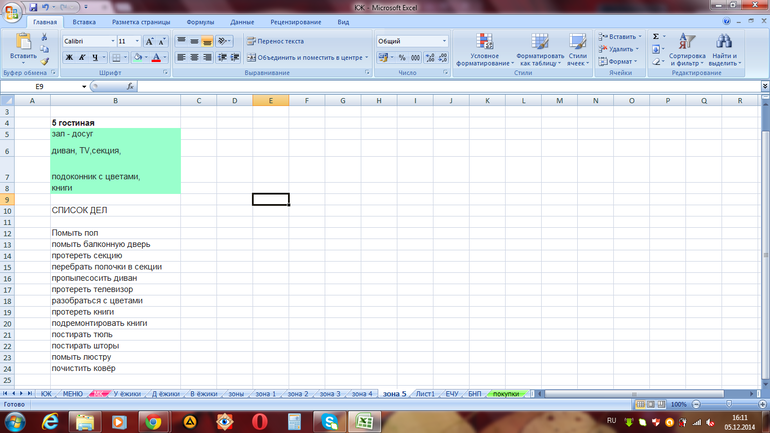Apply the 000 thousands separator format
This screenshot has width=770, height=433.
coord(415,57)
